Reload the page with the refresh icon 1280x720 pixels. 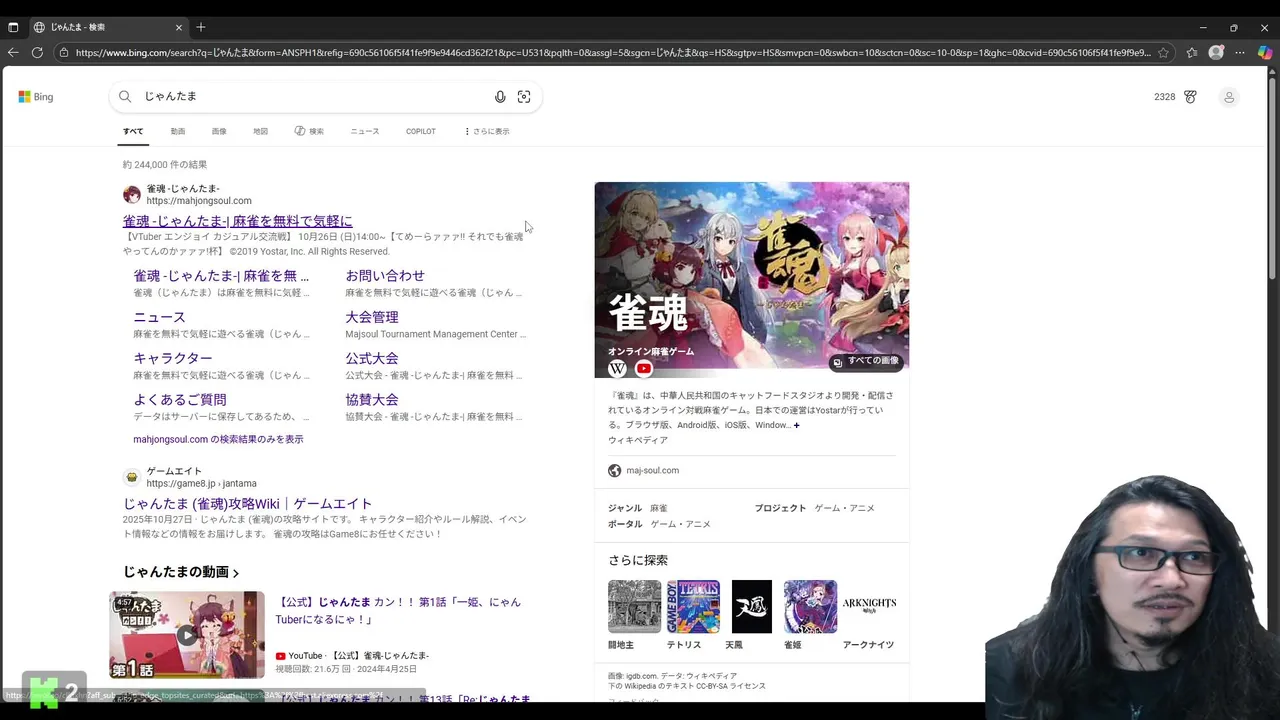(x=37, y=53)
